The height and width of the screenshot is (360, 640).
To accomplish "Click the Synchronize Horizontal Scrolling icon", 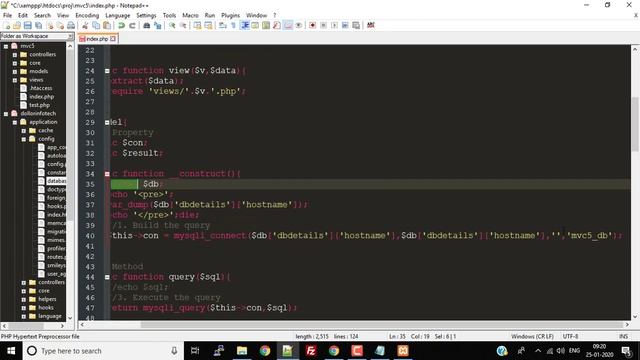I will (x=208, y=25).
